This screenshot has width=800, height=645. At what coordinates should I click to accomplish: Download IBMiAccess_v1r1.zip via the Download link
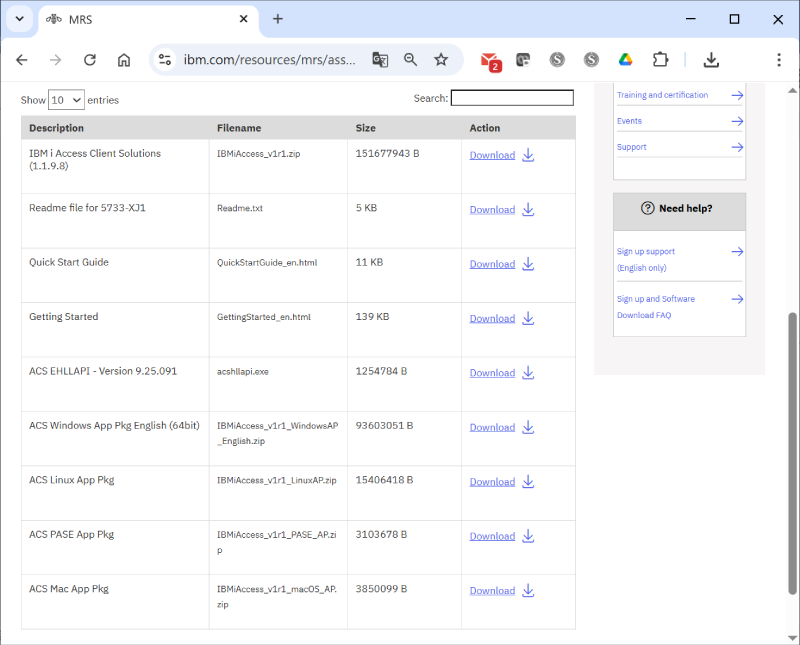tap(492, 155)
